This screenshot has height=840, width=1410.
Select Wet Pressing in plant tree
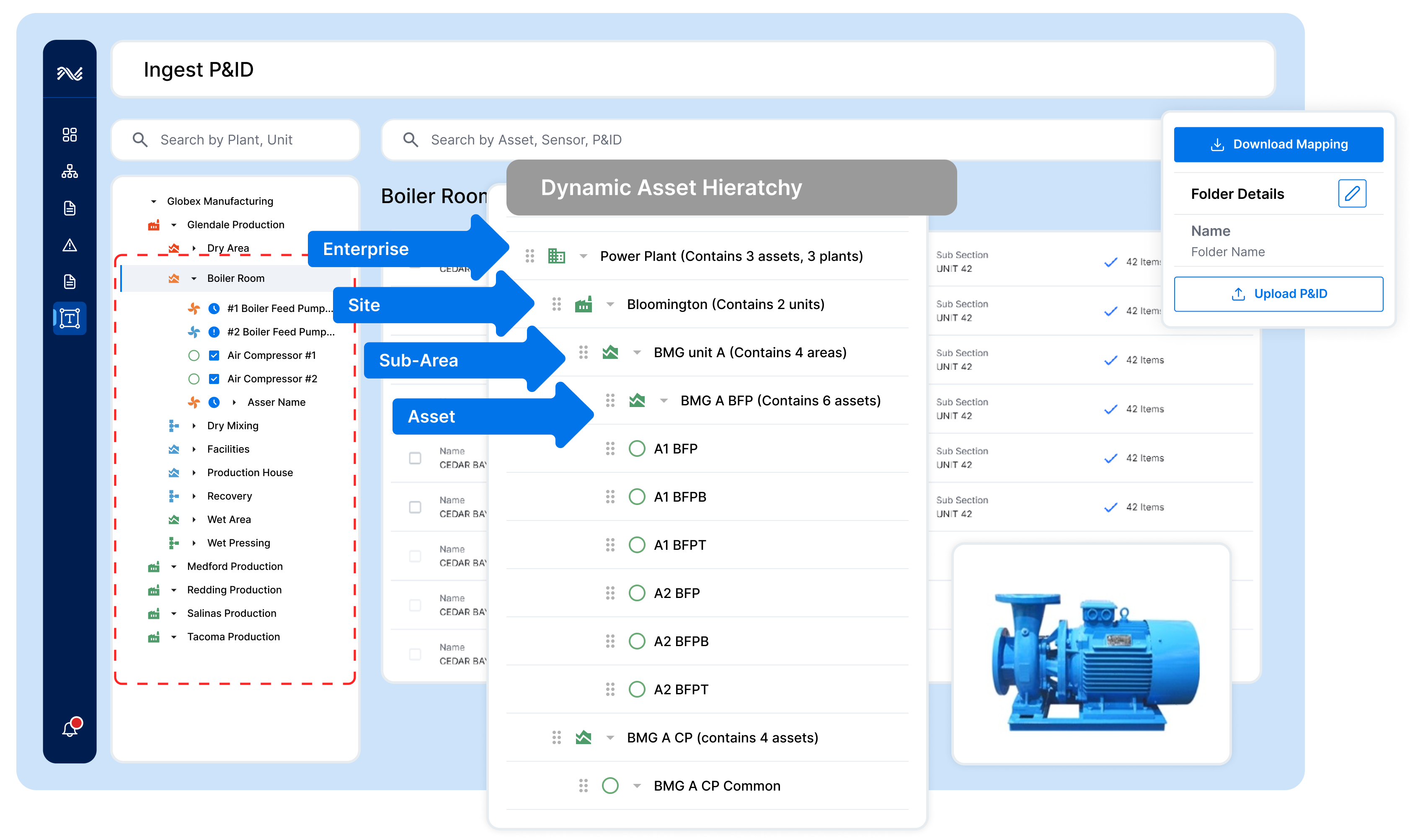[238, 543]
